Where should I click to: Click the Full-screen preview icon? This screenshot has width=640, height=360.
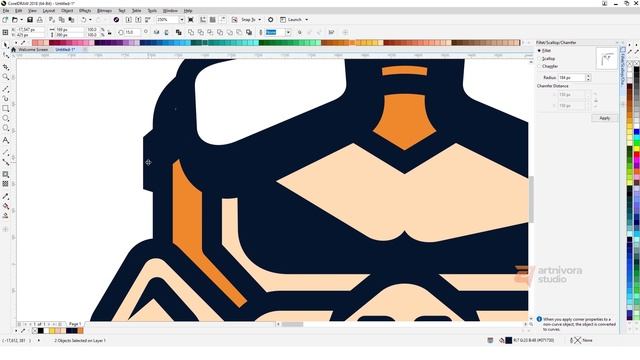(x=191, y=20)
